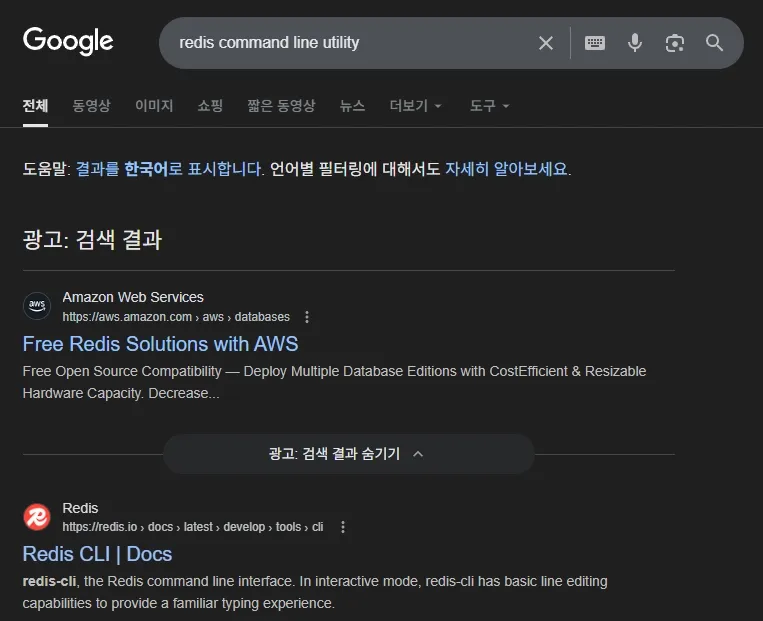The width and height of the screenshot is (763, 621).
Task: Open the on-screen keyboard input tool
Action: (595, 43)
